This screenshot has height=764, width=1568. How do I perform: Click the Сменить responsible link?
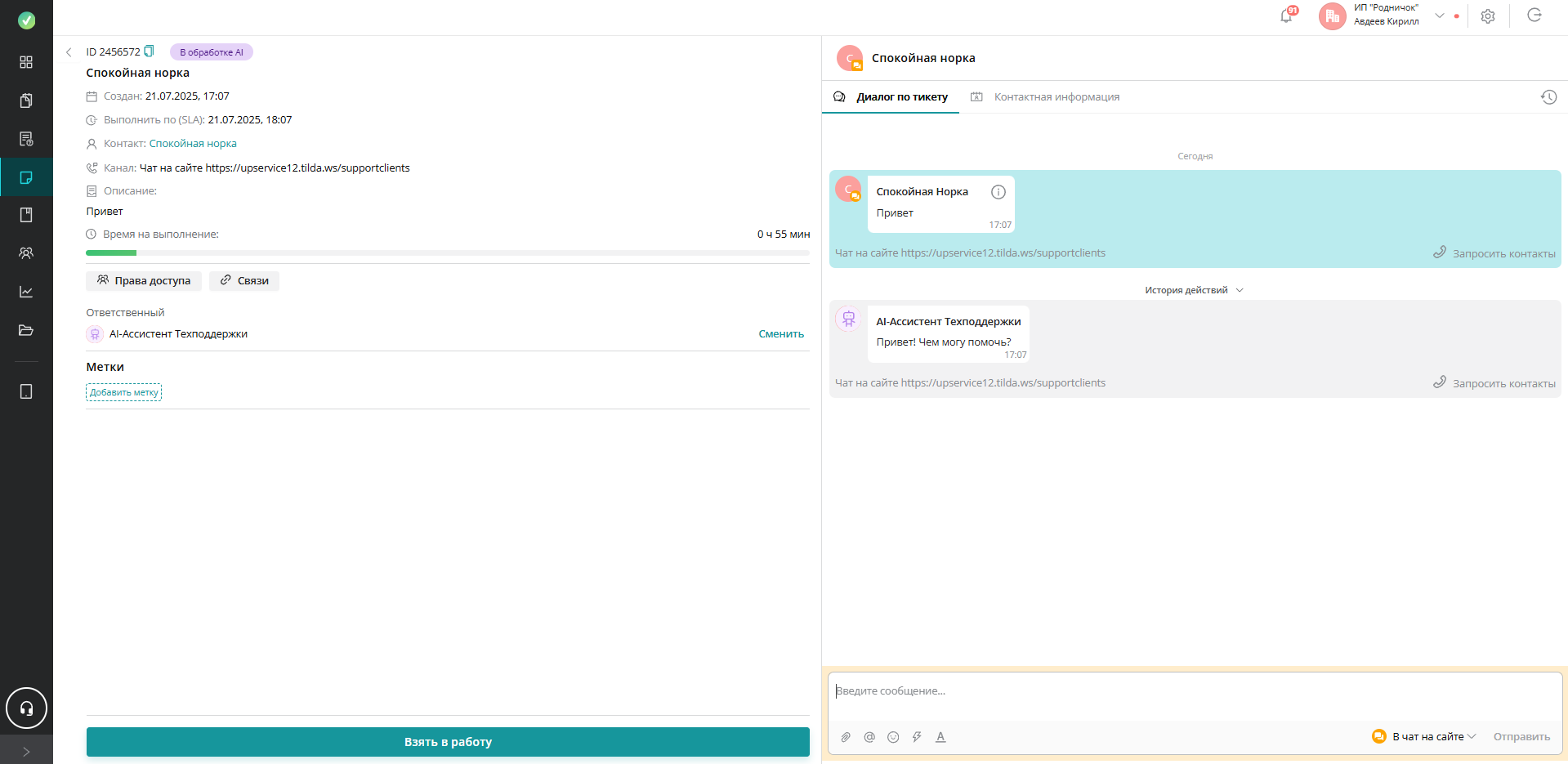coord(781,333)
